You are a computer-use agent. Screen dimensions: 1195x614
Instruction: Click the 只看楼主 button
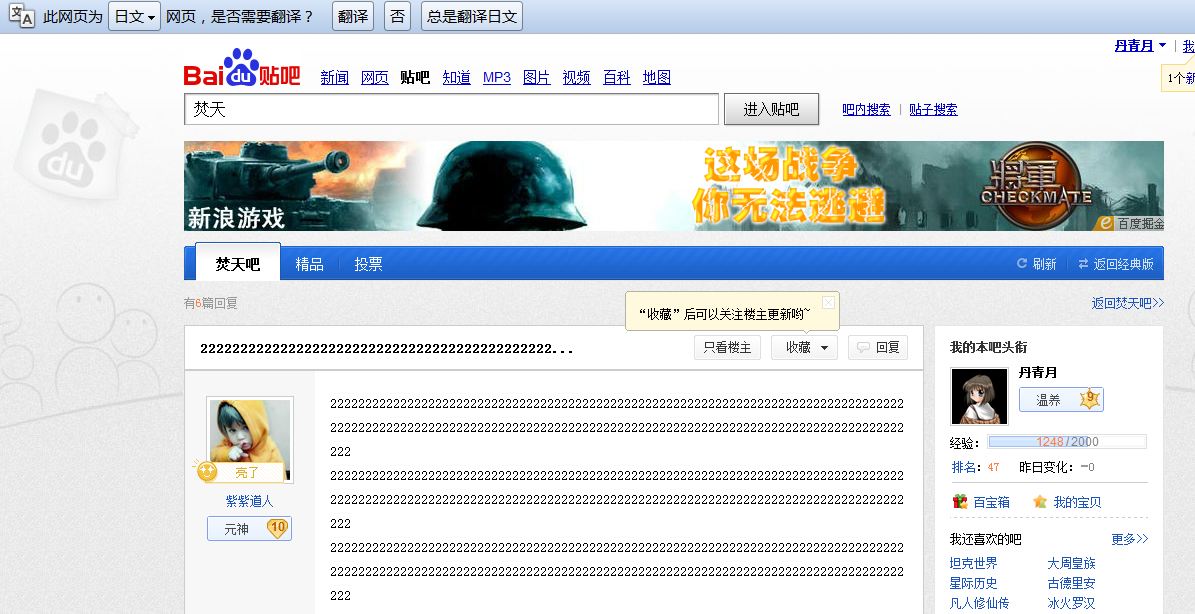point(727,347)
